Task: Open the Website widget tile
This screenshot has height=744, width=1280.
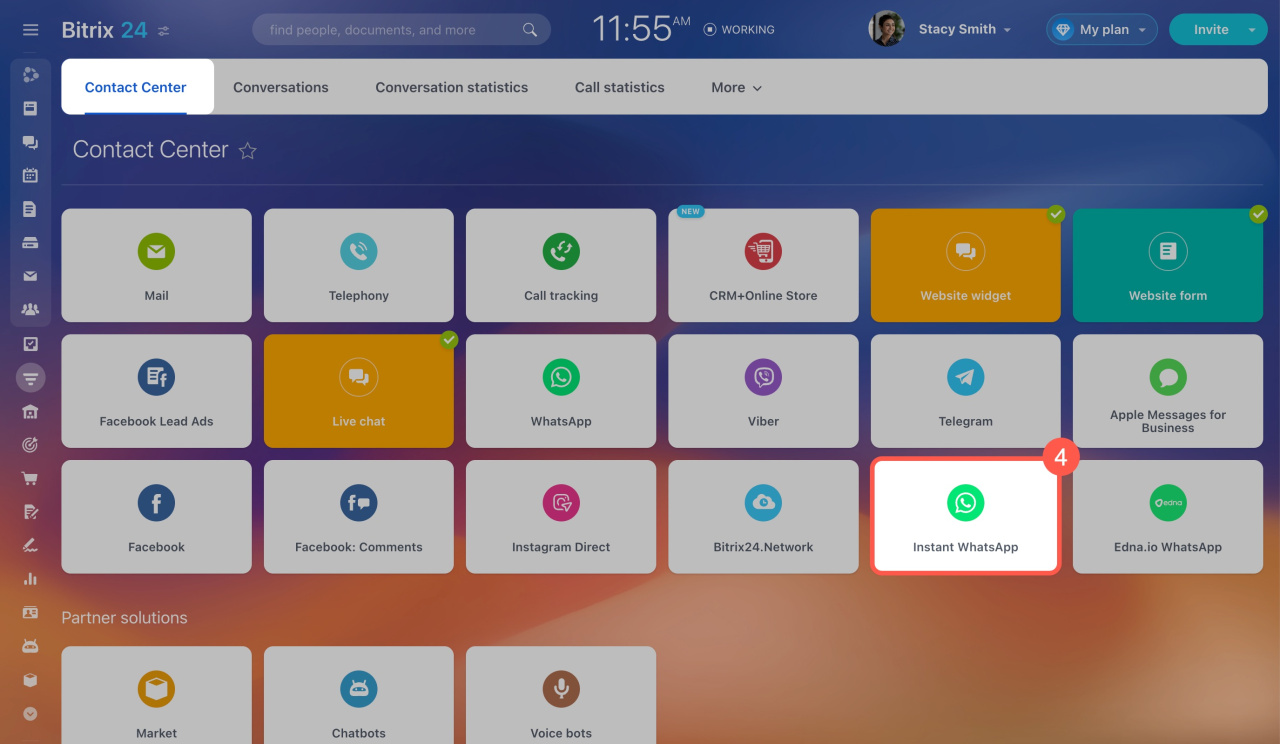Action: (966, 265)
